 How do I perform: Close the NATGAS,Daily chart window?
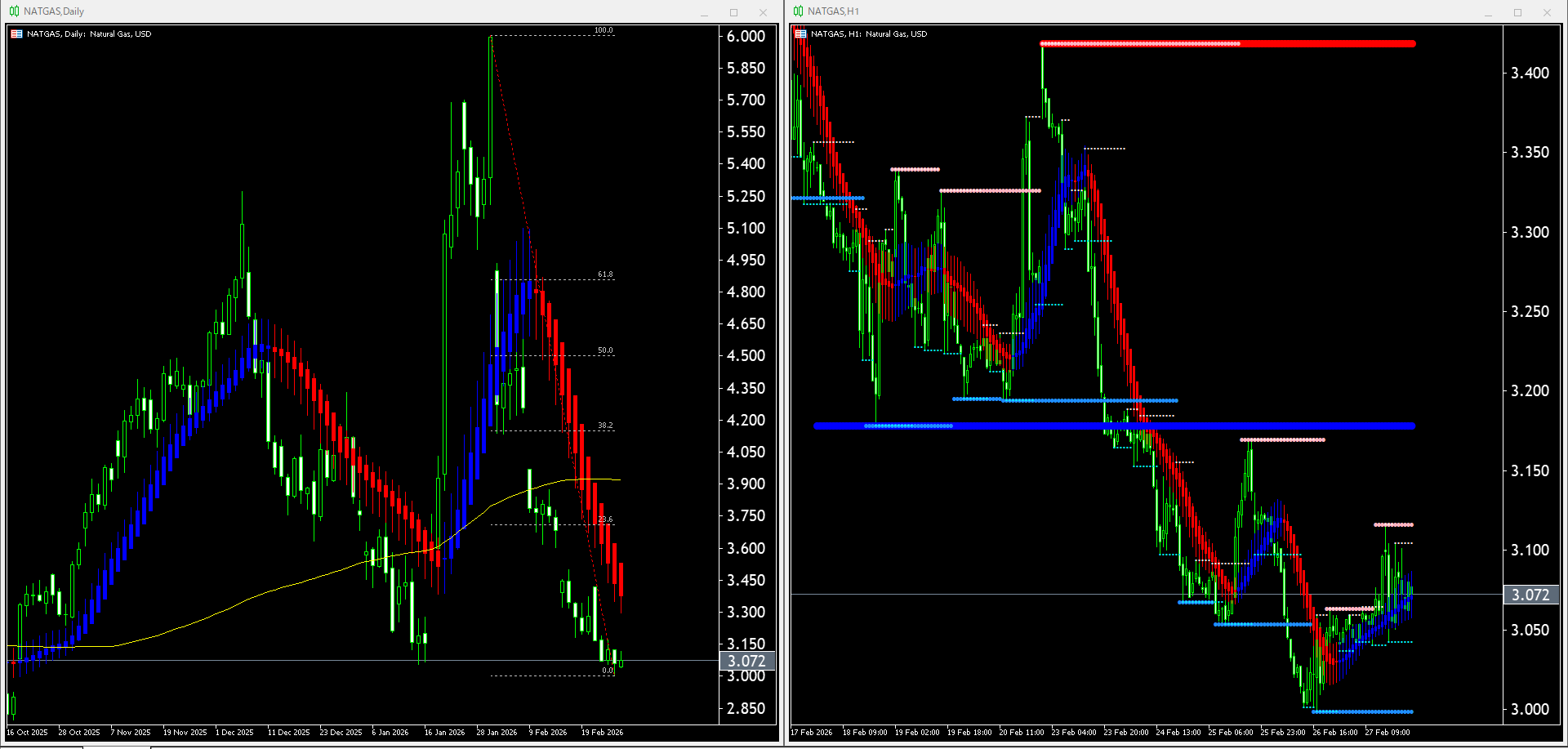[x=763, y=12]
